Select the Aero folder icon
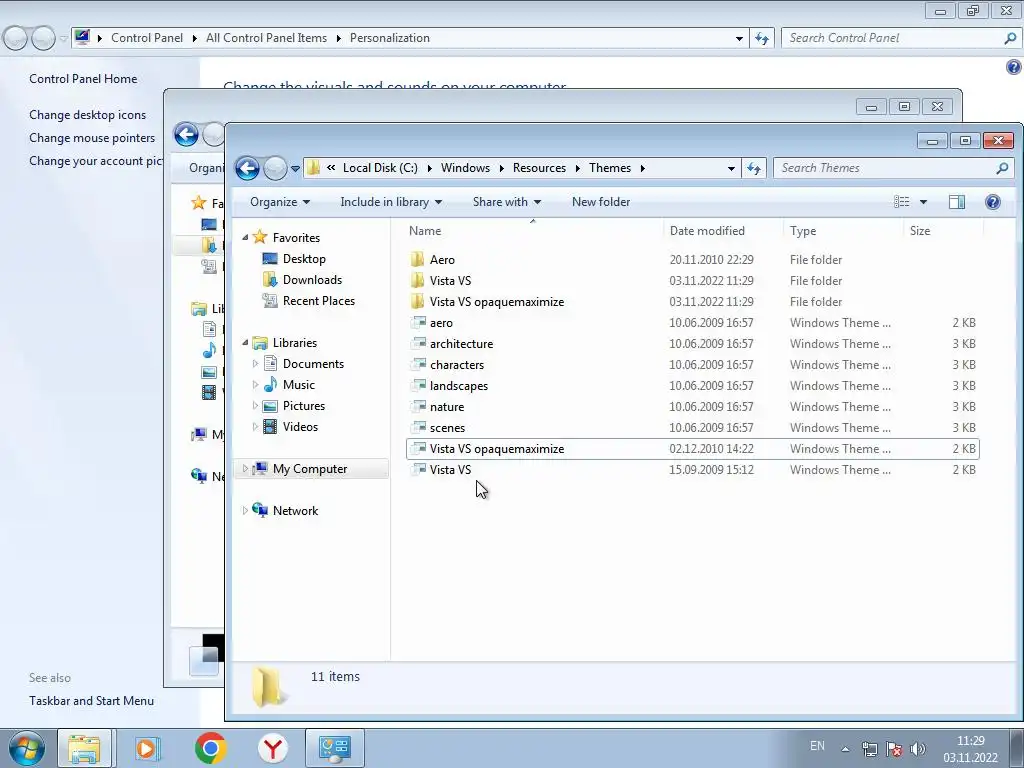The height and width of the screenshot is (768, 1024). coord(418,259)
